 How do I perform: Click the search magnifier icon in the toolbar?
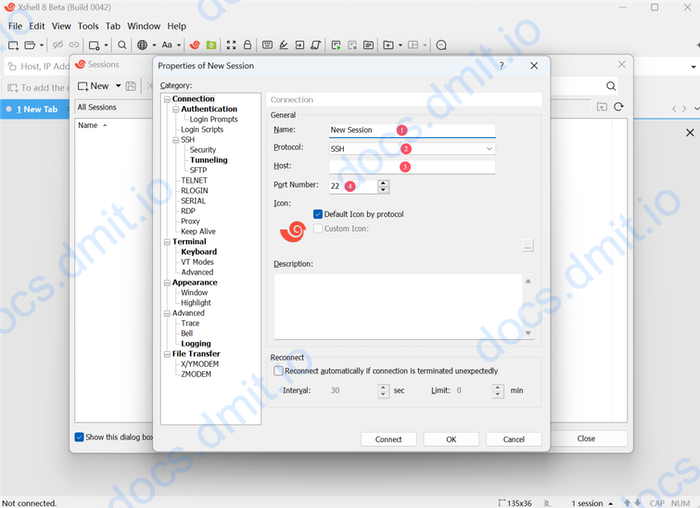(122, 45)
